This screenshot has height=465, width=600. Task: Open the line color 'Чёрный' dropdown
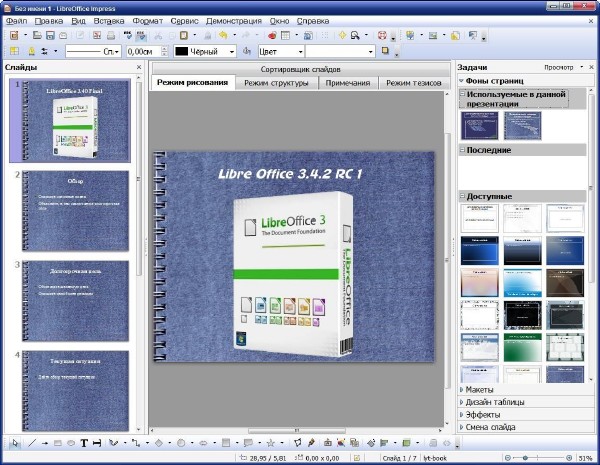[x=232, y=51]
